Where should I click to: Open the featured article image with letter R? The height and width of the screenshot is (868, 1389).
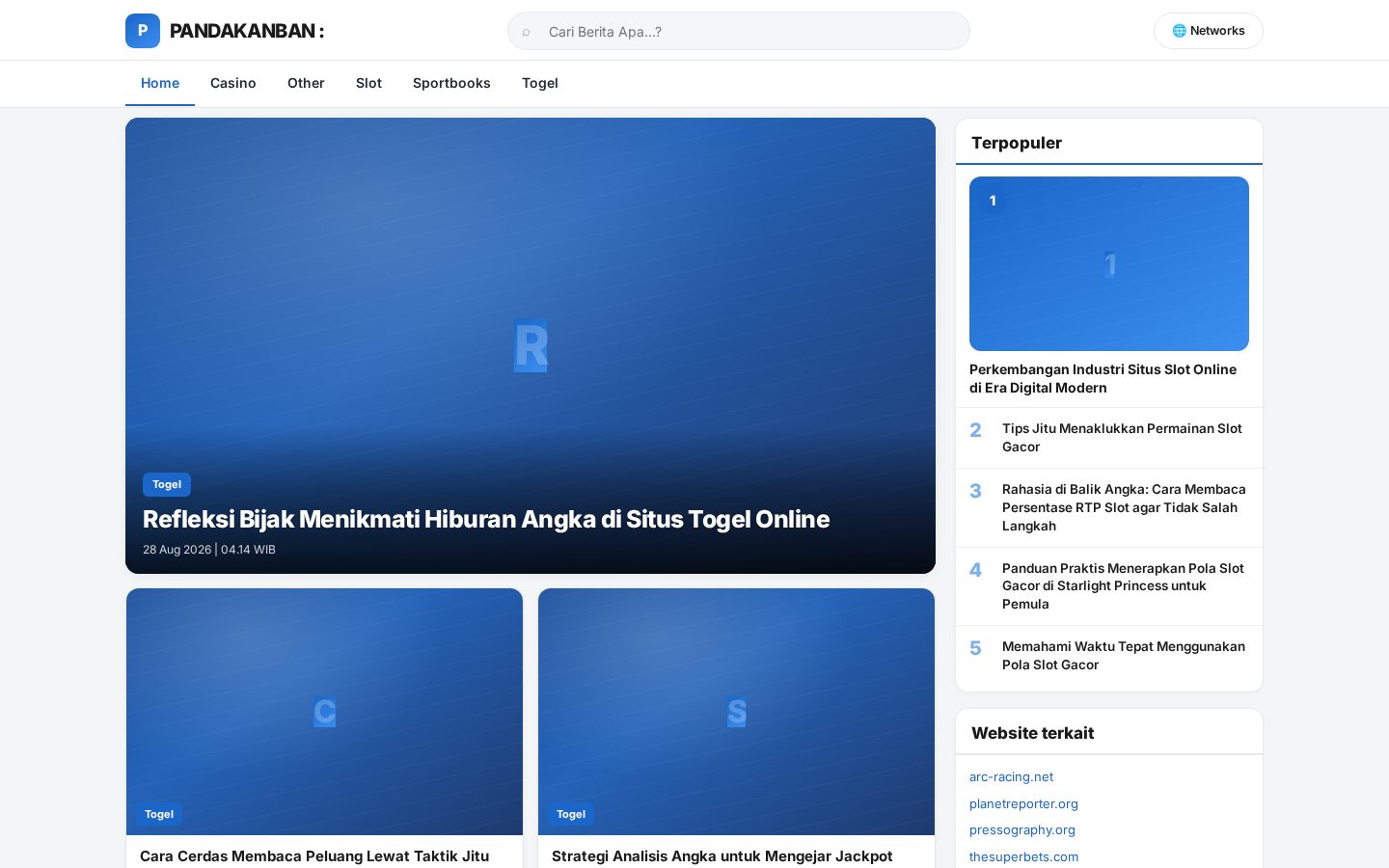tap(531, 345)
